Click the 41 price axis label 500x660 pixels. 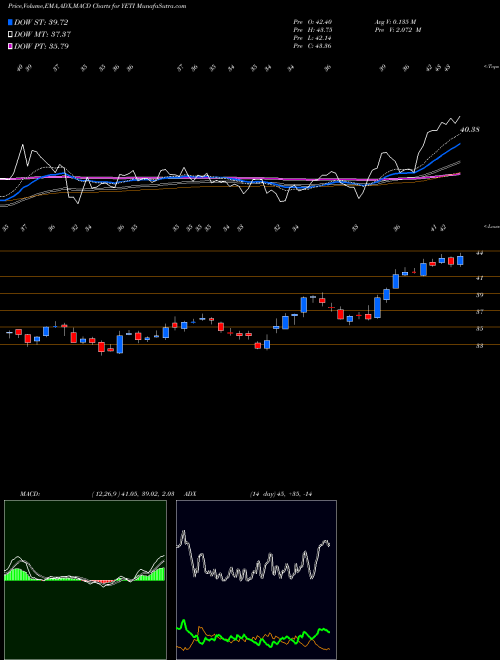(x=479, y=278)
